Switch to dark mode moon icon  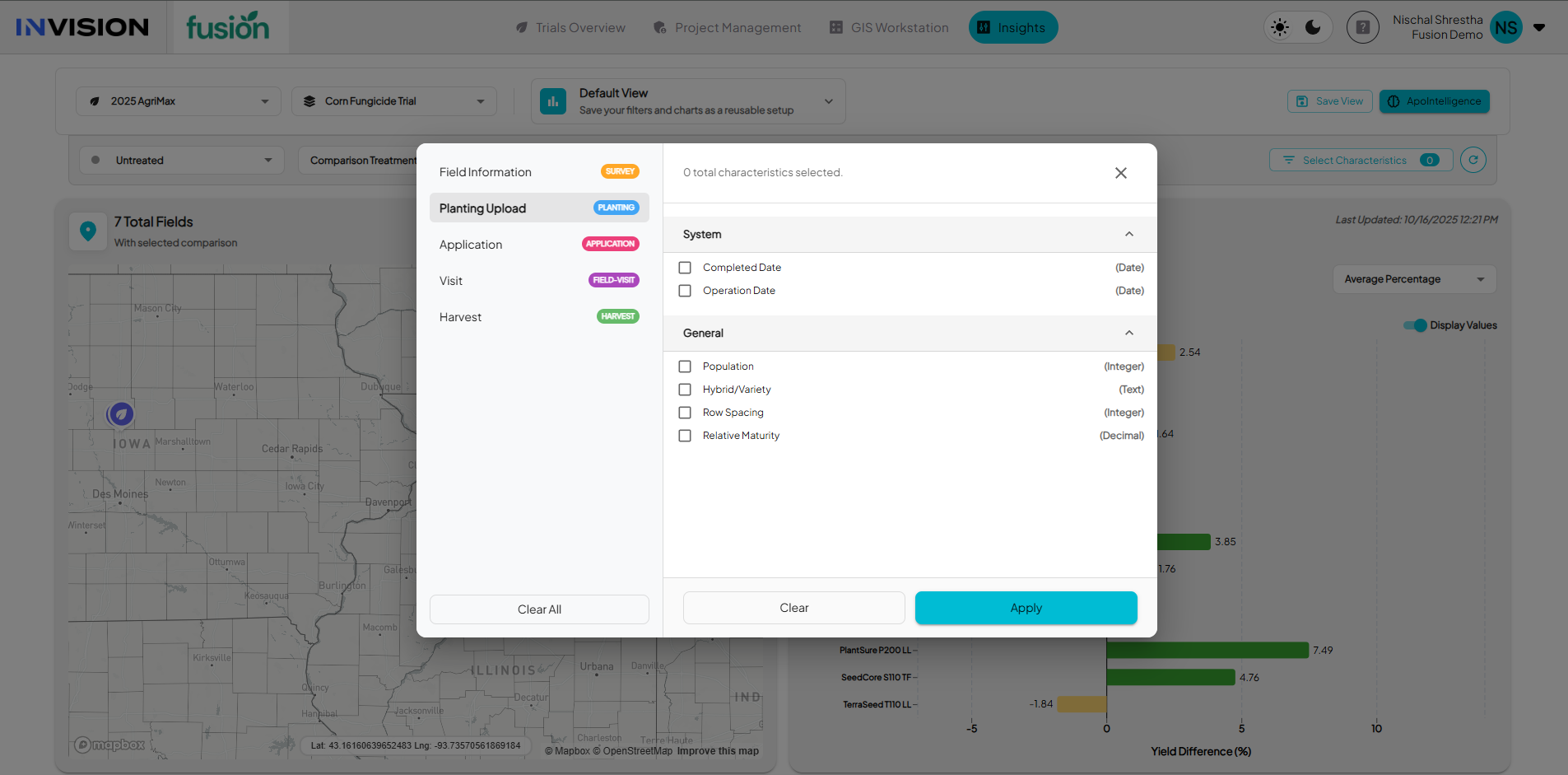coord(1314,28)
